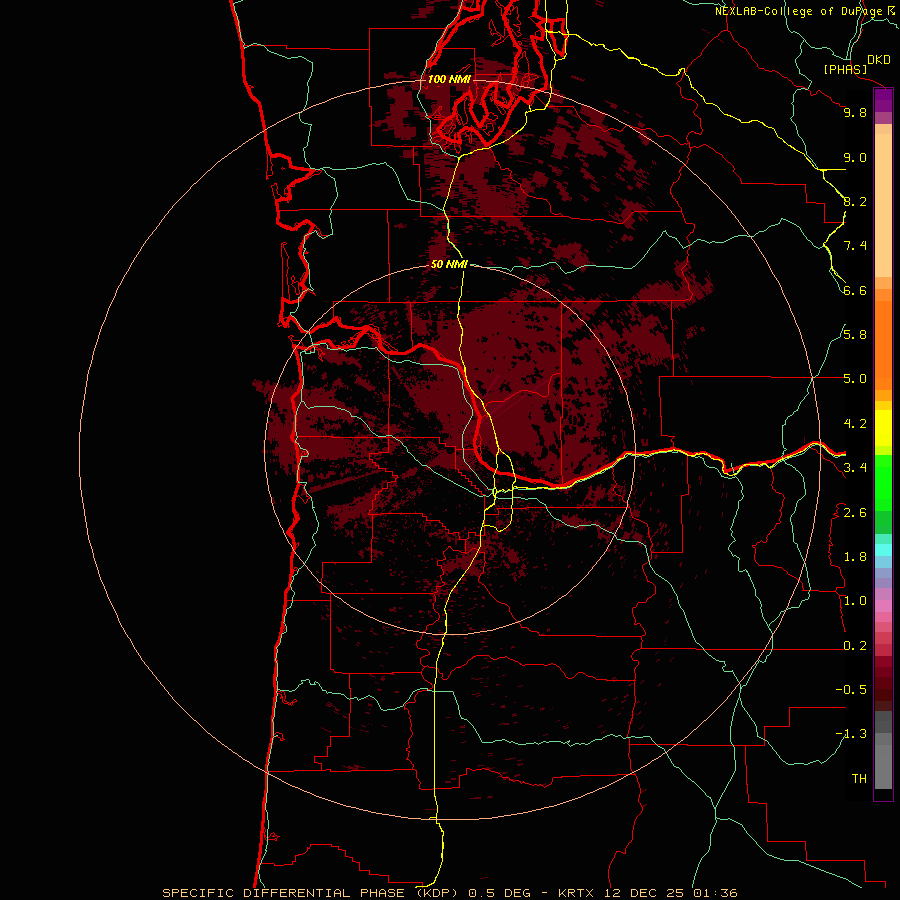Click the [PHAS] legend heading
Viewport: 900px width, 900px height.
point(845,70)
